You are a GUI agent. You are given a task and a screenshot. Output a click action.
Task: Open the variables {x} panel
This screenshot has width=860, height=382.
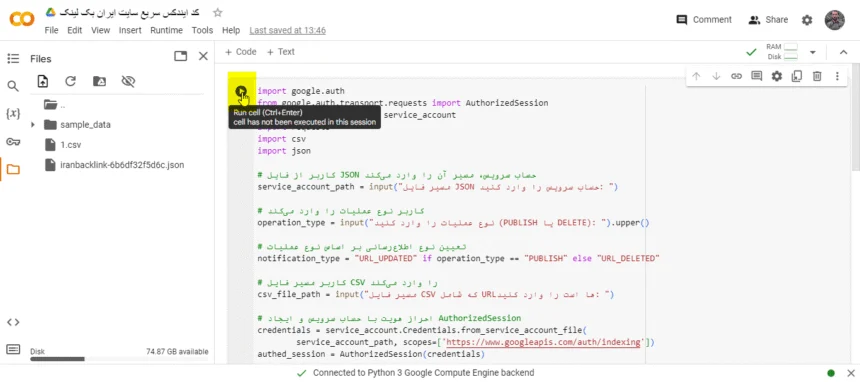tap(13, 114)
